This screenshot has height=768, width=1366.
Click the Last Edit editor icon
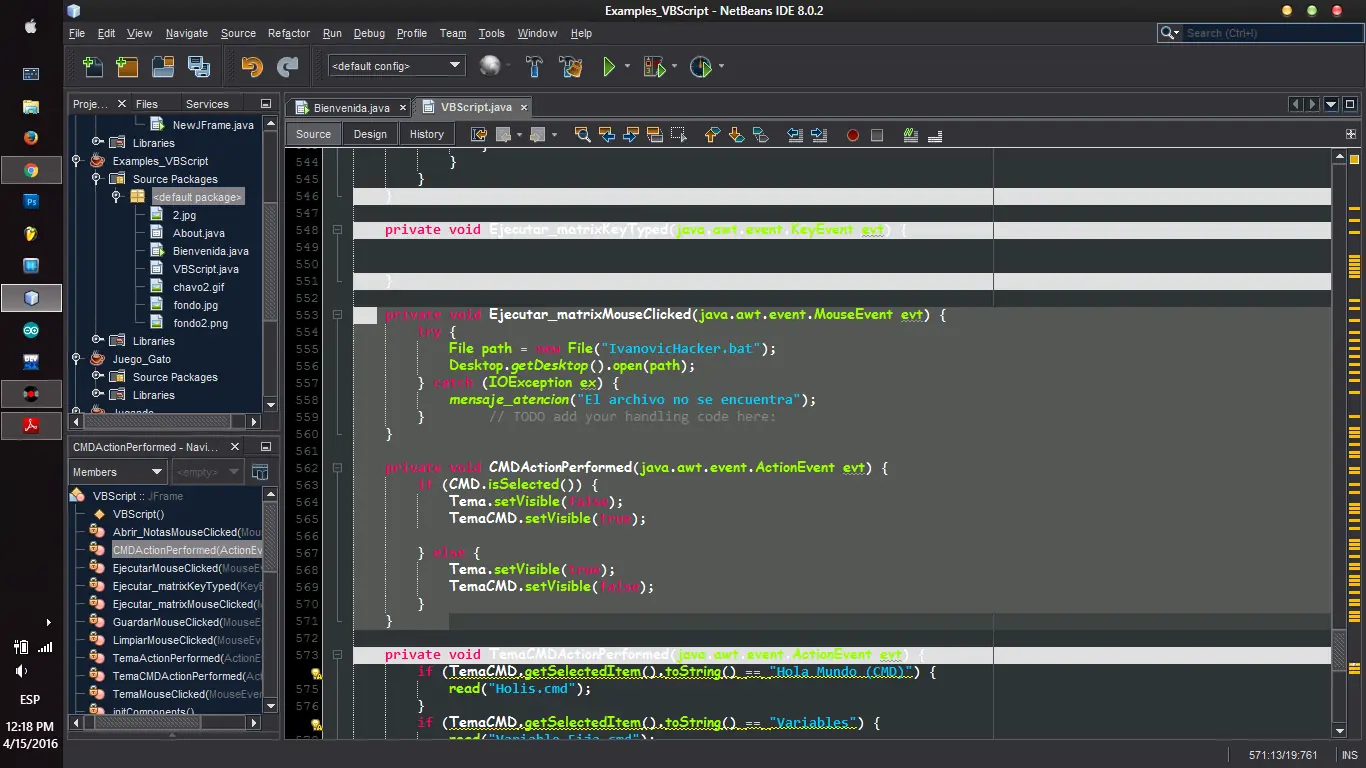click(479, 134)
